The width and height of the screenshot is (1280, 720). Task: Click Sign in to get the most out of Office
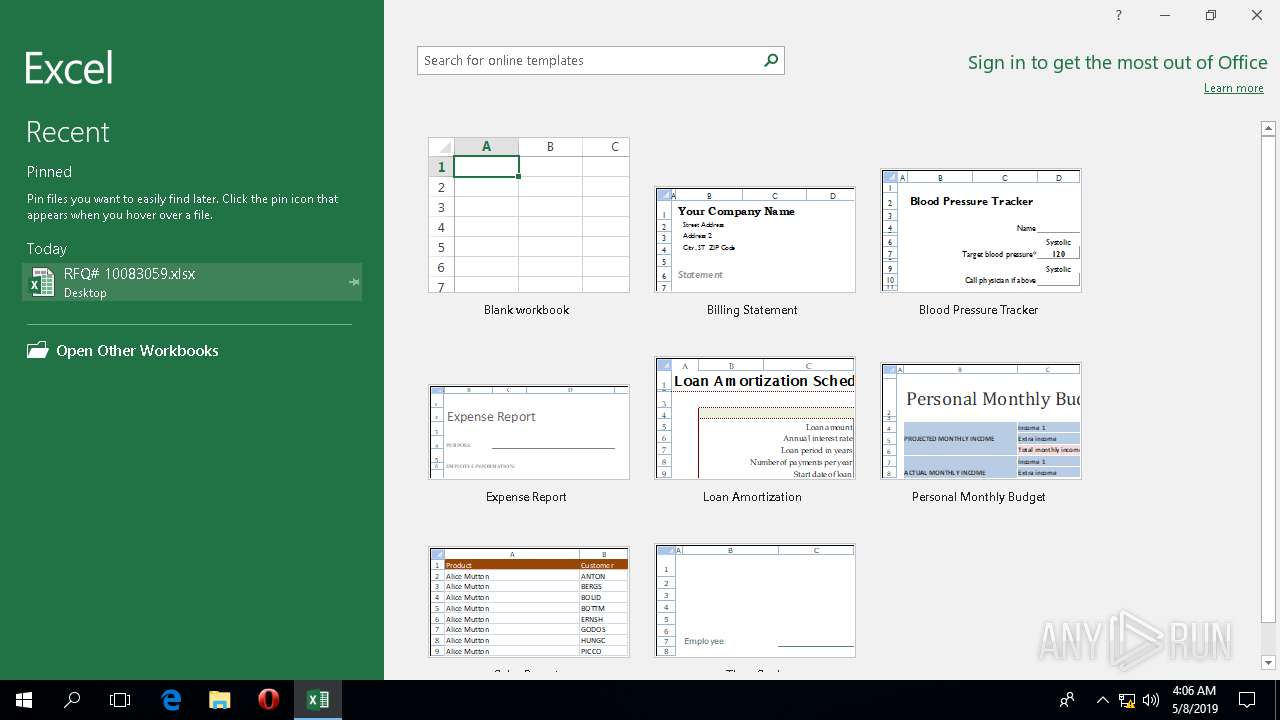[1118, 62]
